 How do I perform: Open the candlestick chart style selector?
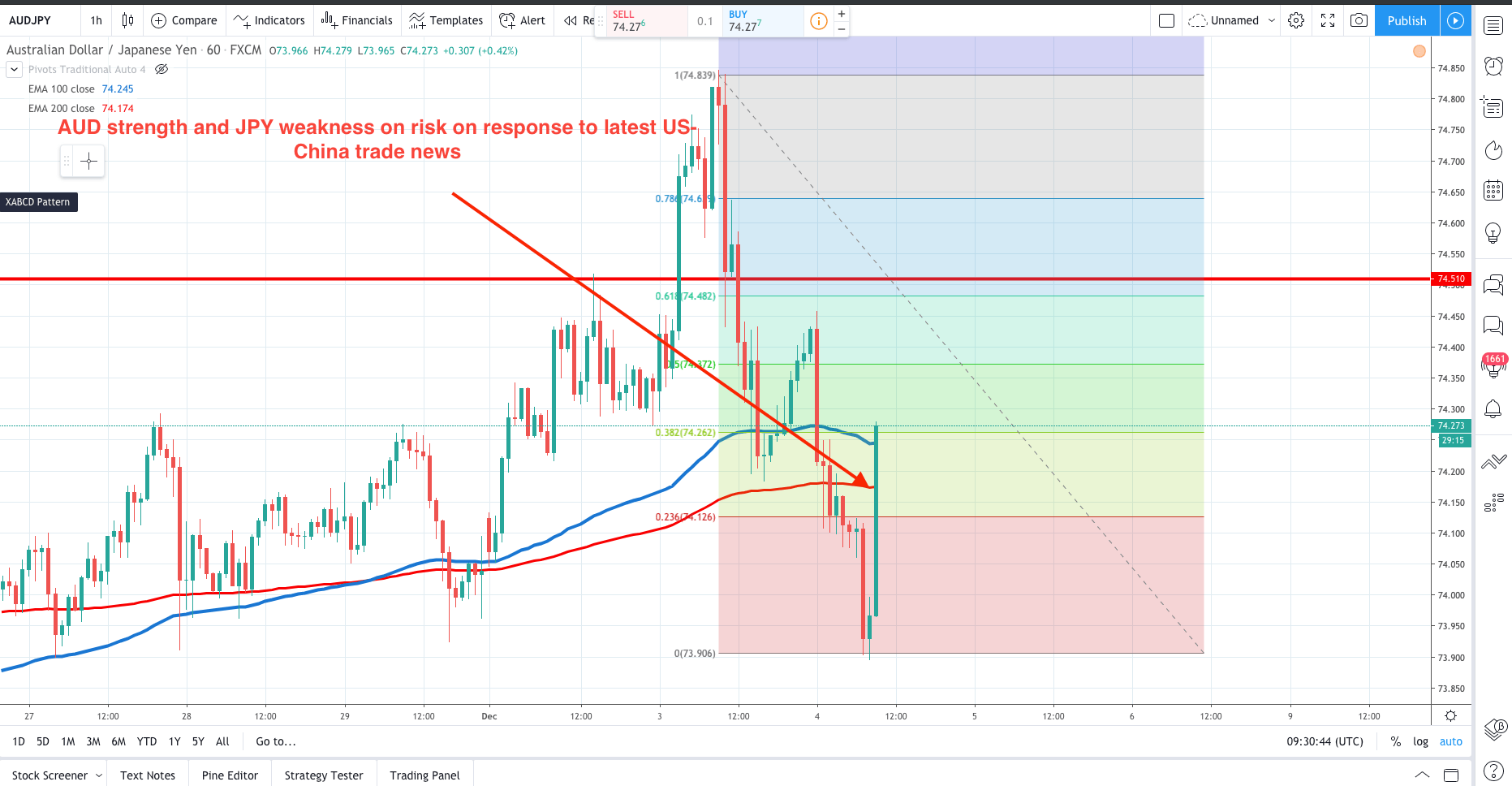[x=127, y=20]
